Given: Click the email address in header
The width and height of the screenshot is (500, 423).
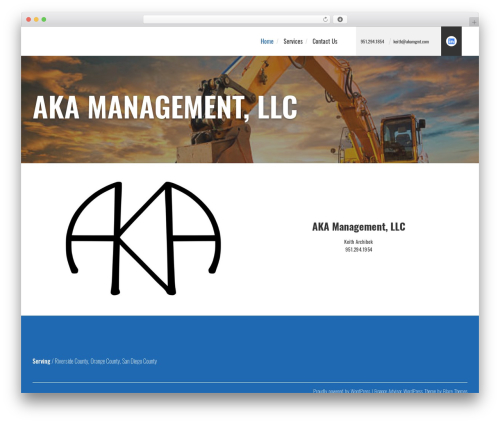Looking at the screenshot, I should 411,42.
